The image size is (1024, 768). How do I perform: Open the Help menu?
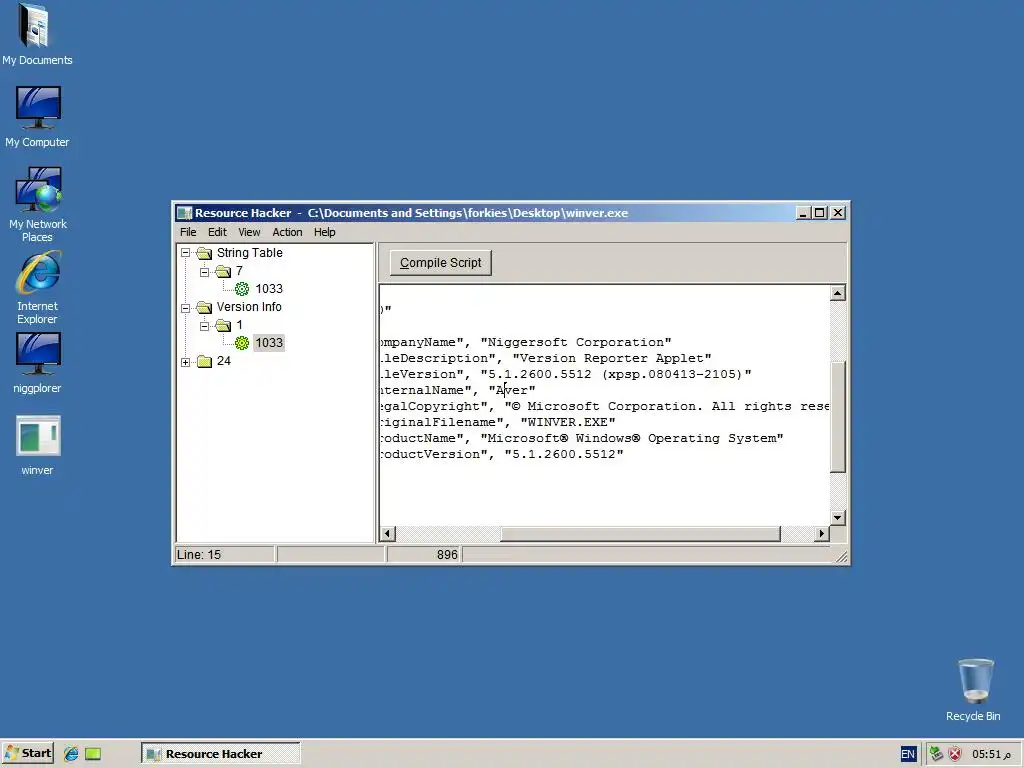click(x=324, y=232)
